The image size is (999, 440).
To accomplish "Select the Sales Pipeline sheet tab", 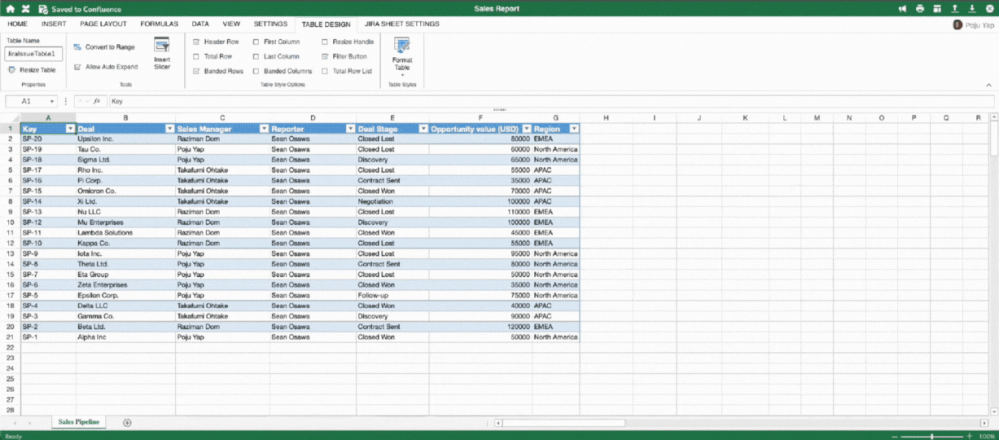I will click(x=79, y=422).
